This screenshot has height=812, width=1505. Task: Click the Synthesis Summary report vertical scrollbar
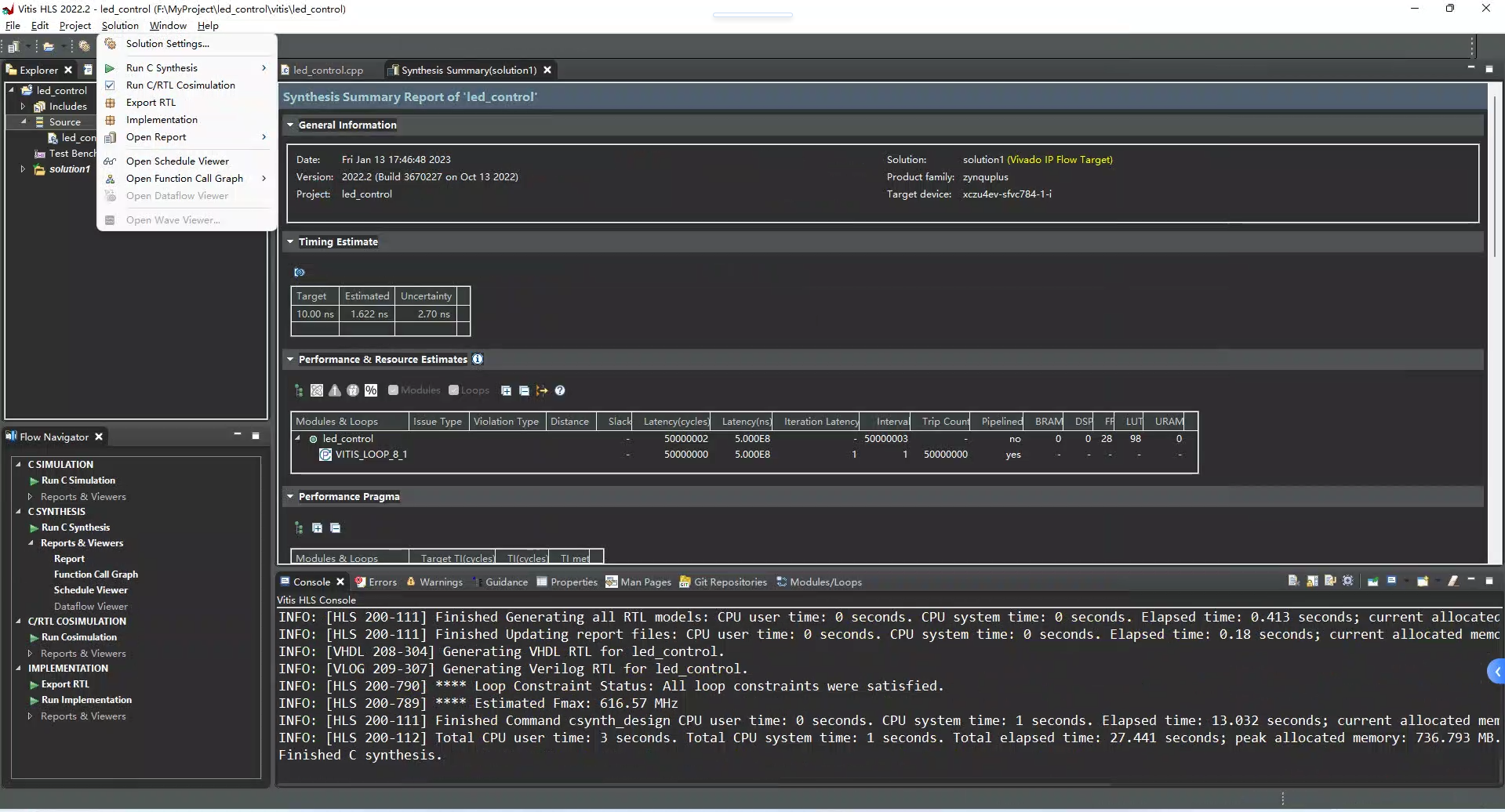1495,176
